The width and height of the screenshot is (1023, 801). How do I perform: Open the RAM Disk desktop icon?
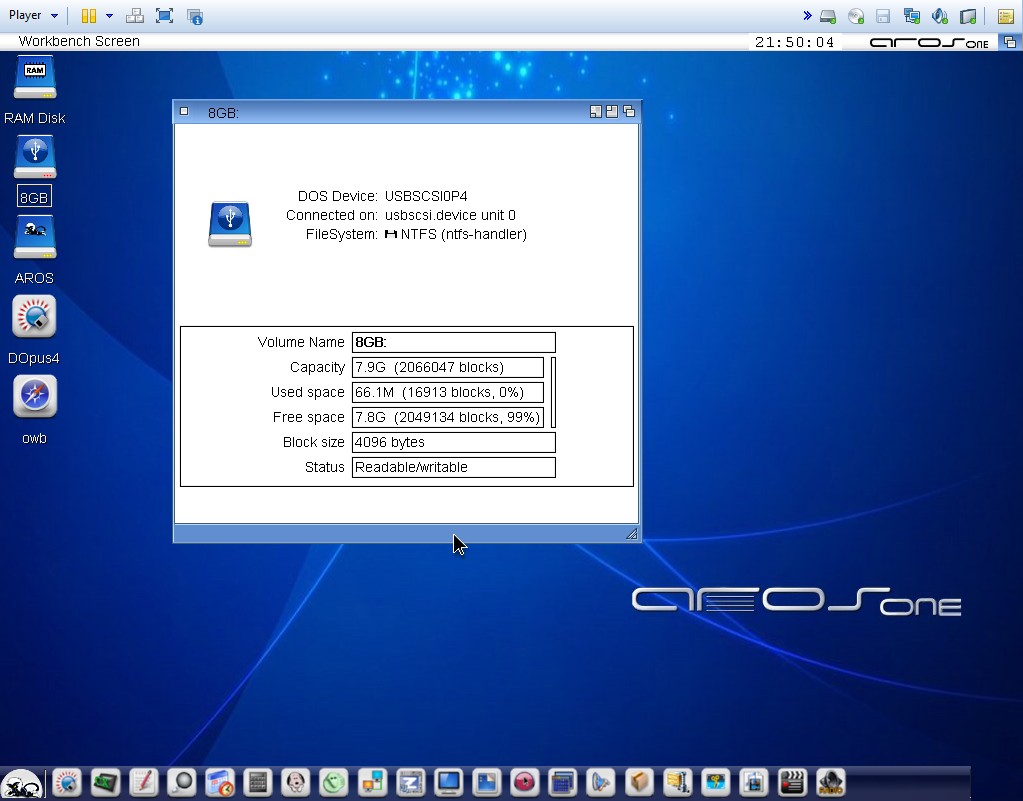click(35, 78)
